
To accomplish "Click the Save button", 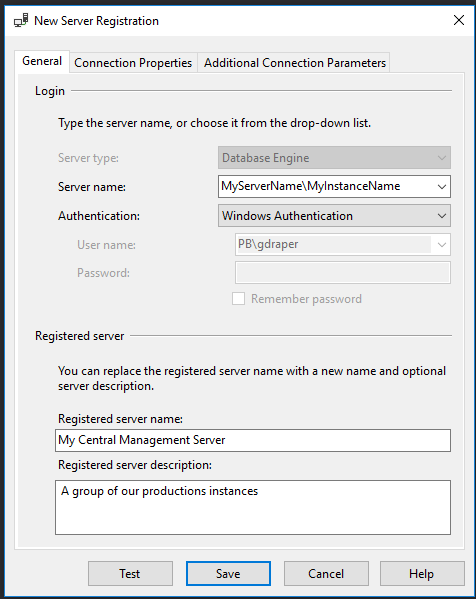I will (228, 573).
